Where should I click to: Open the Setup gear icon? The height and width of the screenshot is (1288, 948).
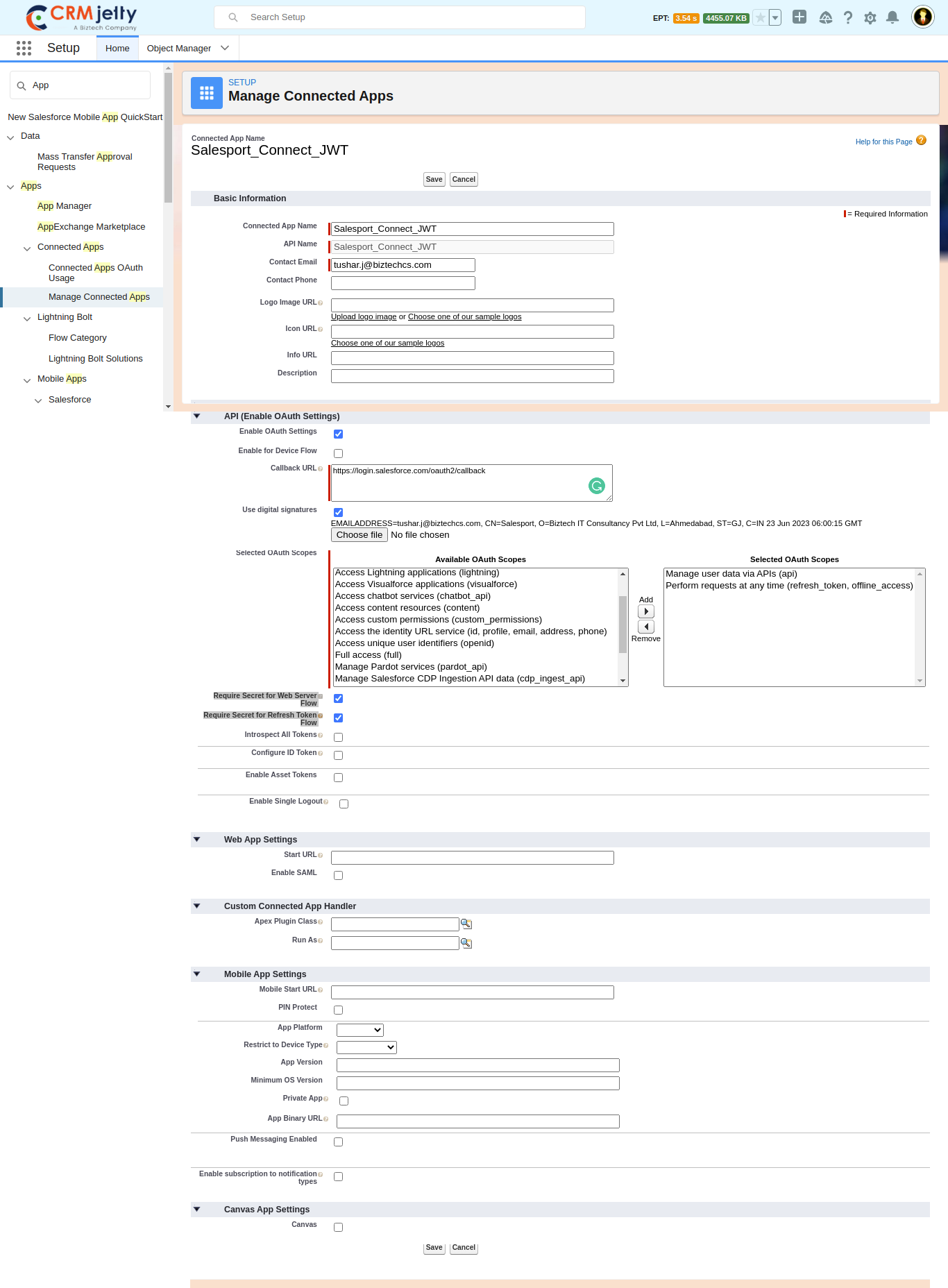(870, 17)
